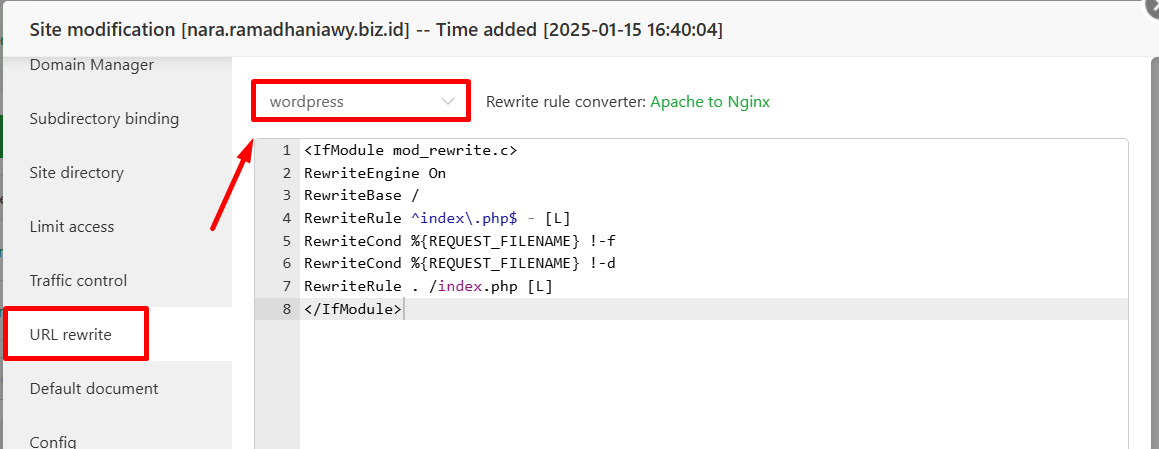Close the Site modification dialog
This screenshot has height=449, width=1159.
tap(1152, 6)
